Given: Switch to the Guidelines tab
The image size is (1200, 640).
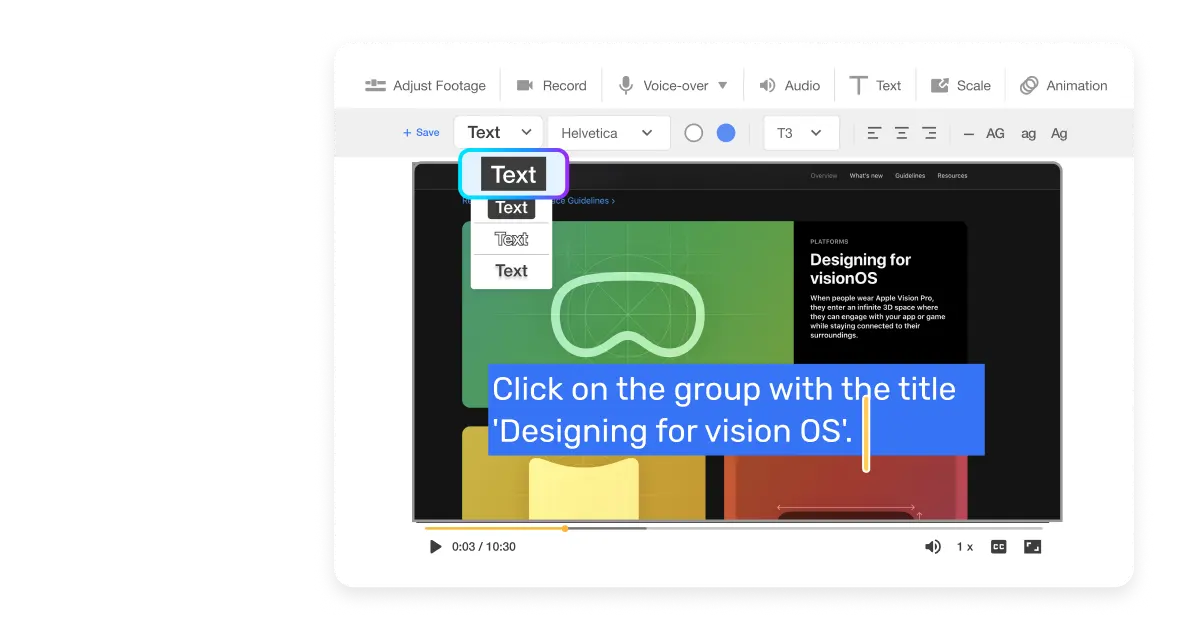Looking at the screenshot, I should point(910,175).
